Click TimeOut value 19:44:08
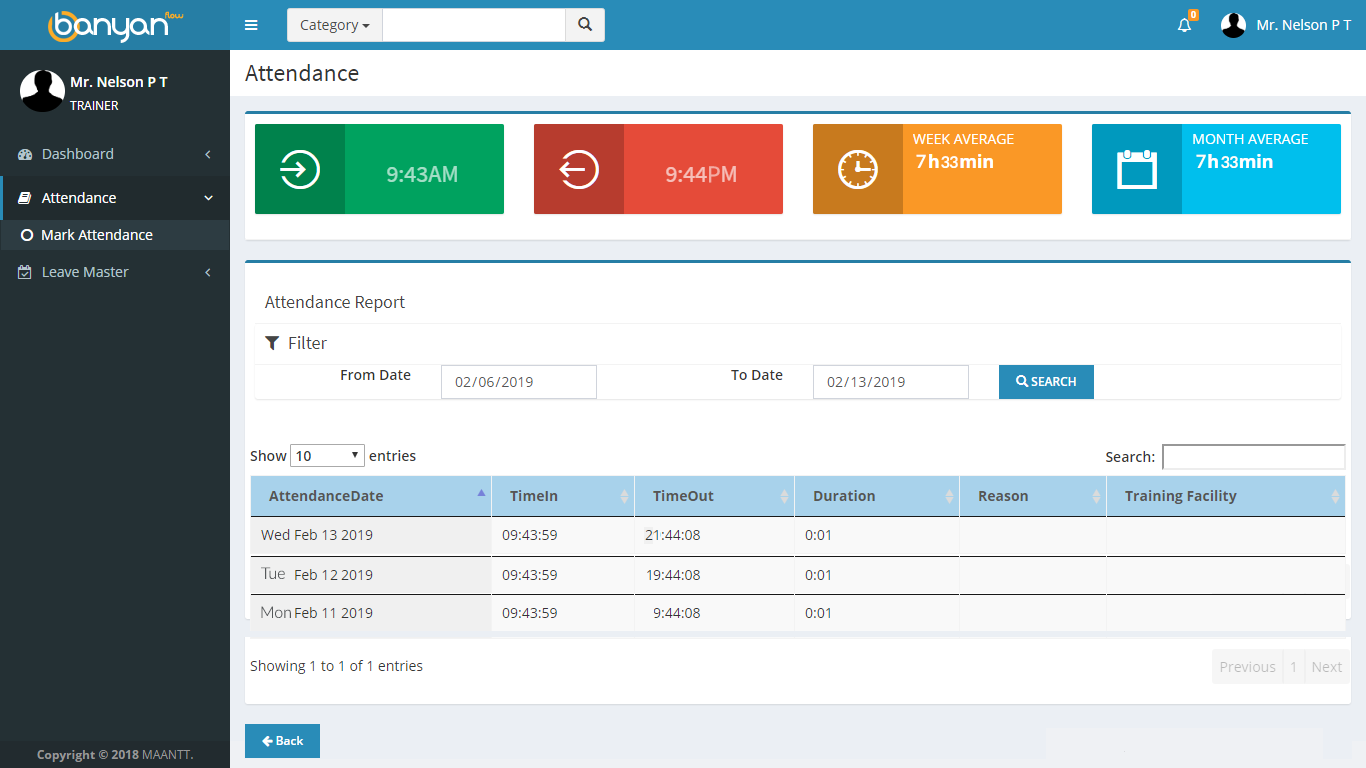The image size is (1366, 768). point(673,575)
